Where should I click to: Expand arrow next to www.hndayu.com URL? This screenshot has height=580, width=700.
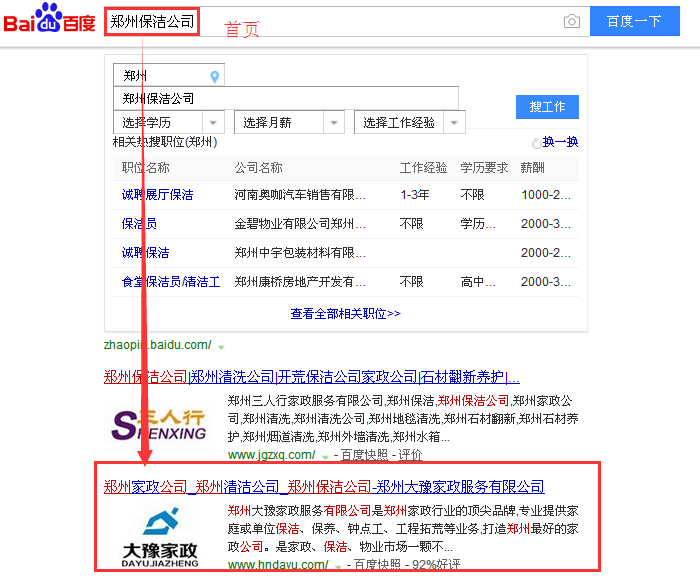coord(338,567)
